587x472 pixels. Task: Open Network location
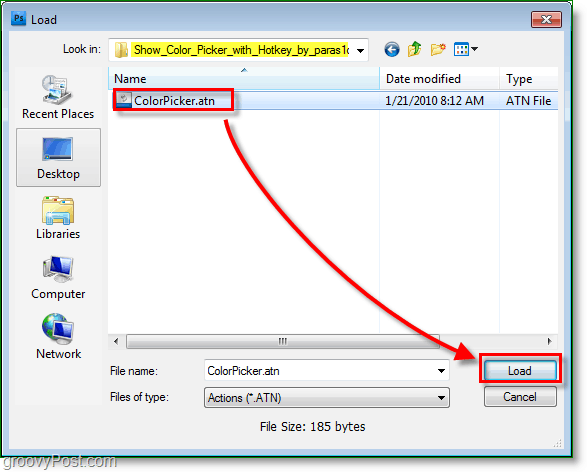[58, 337]
